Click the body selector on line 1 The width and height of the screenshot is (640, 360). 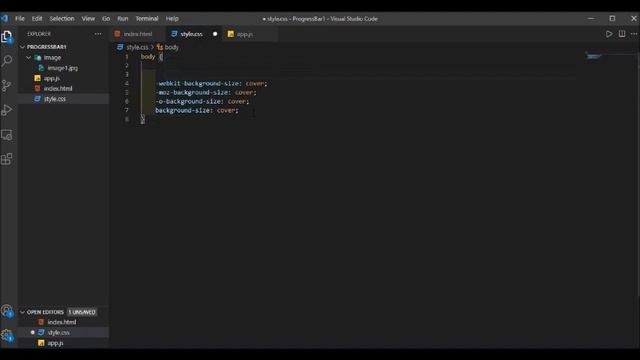tap(148, 57)
